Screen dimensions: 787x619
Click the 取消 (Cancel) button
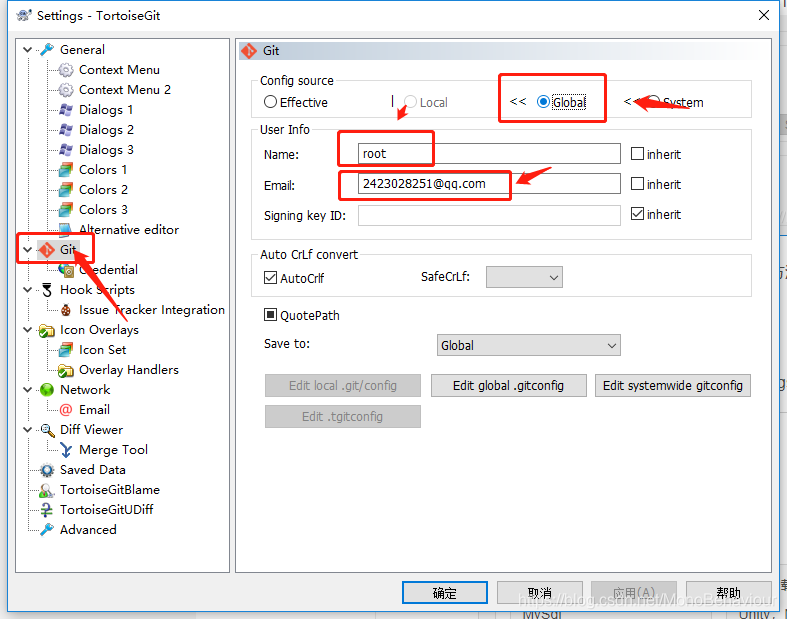click(x=540, y=593)
